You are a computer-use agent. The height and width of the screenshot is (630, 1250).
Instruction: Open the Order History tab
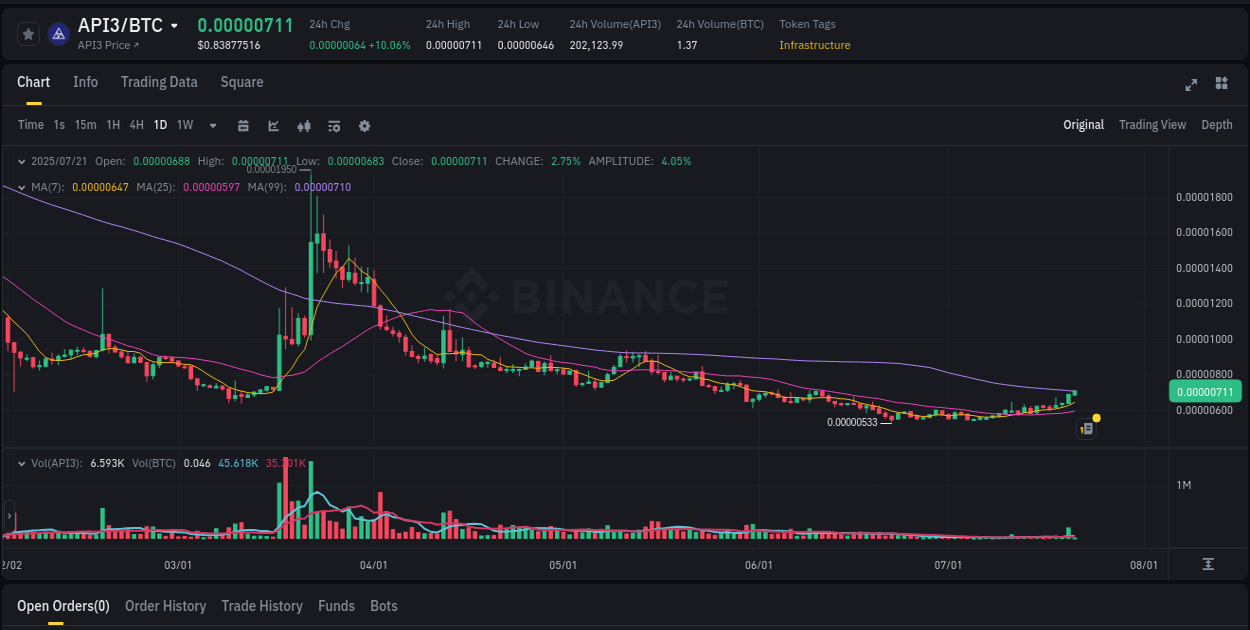pos(165,606)
